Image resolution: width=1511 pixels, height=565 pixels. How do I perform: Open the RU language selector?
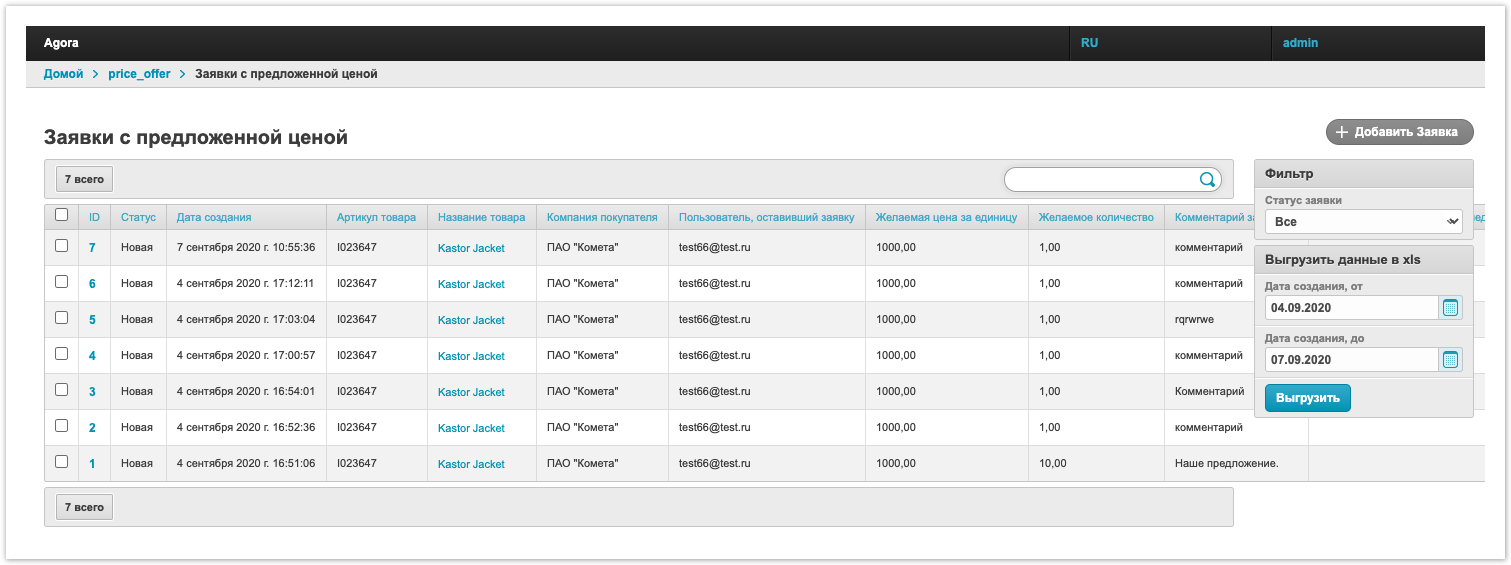(1089, 43)
